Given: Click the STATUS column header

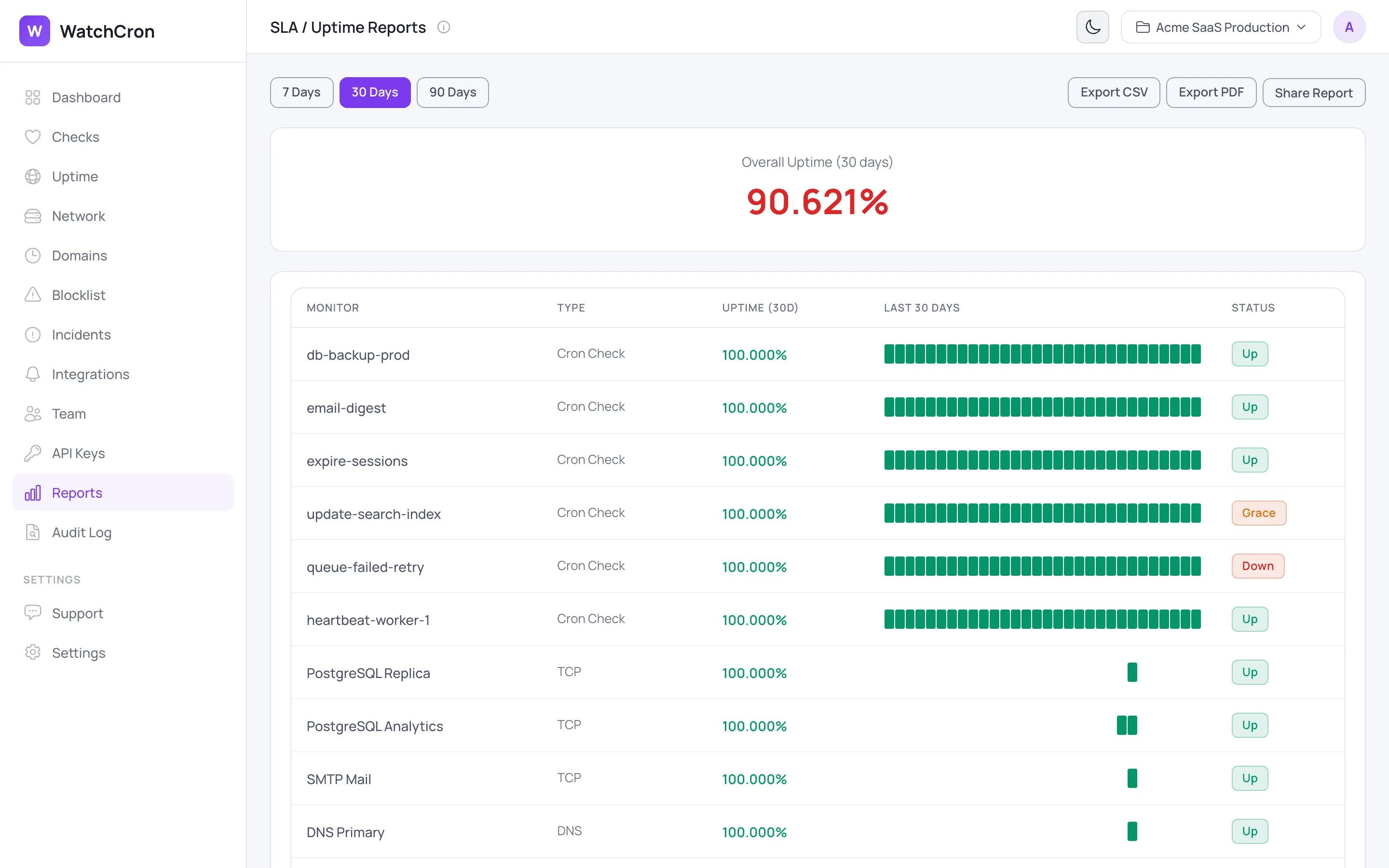Looking at the screenshot, I should [1253, 308].
